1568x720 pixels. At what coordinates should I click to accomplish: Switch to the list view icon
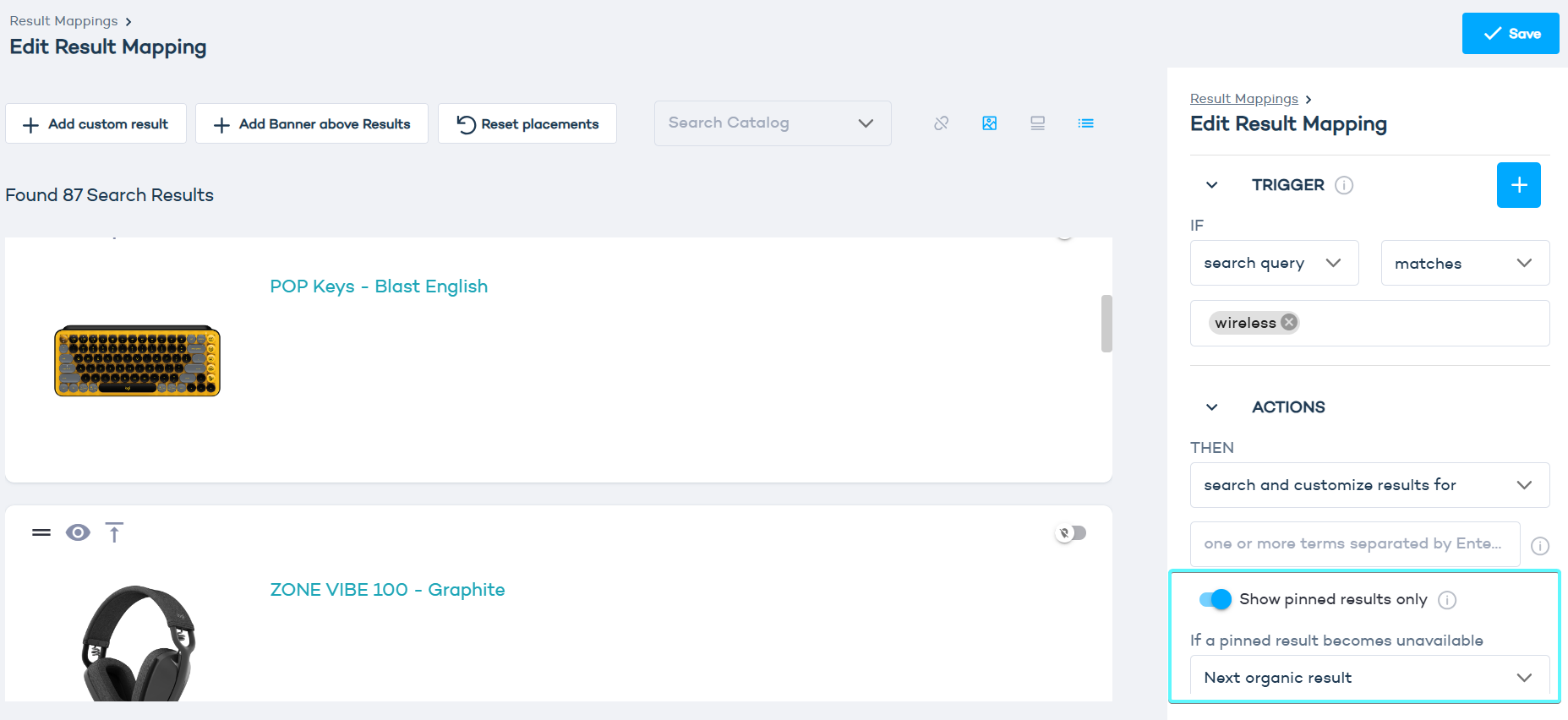click(x=1085, y=123)
